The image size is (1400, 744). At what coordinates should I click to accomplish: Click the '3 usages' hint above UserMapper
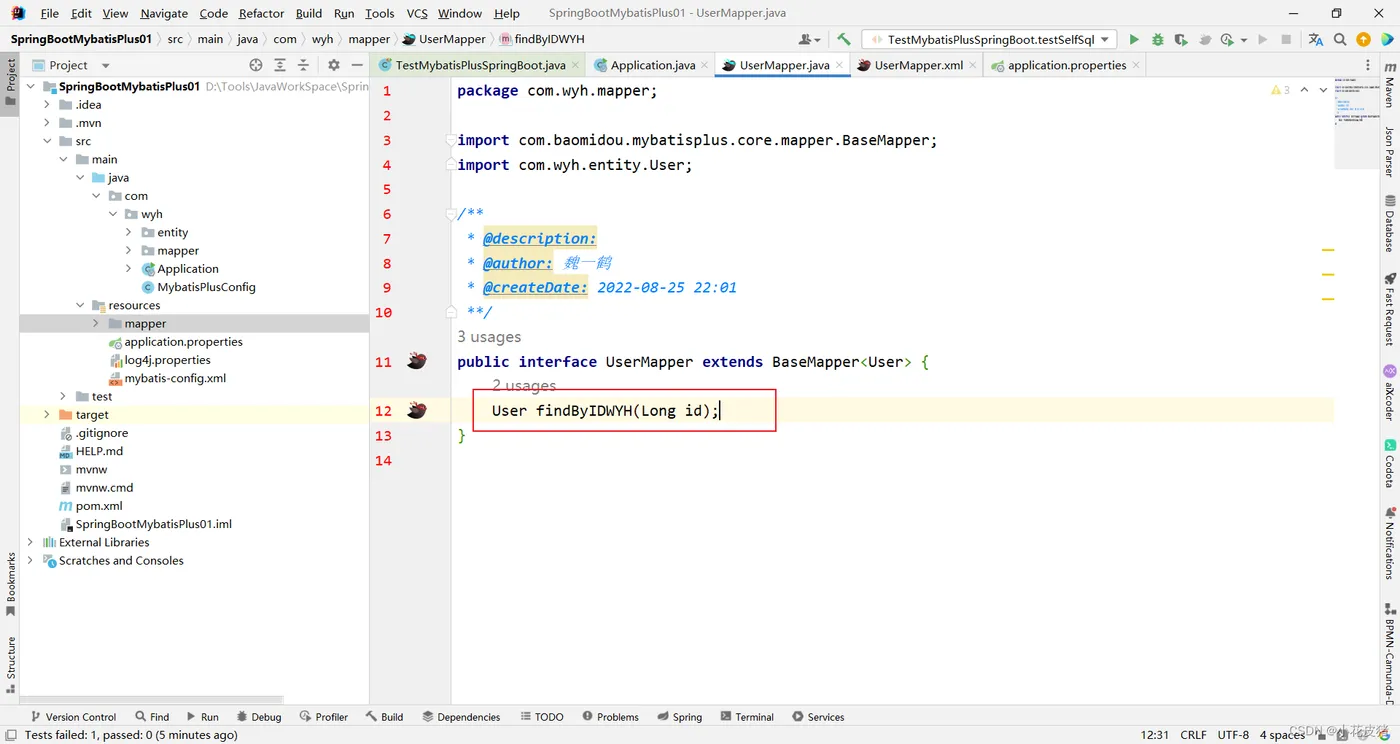point(489,337)
